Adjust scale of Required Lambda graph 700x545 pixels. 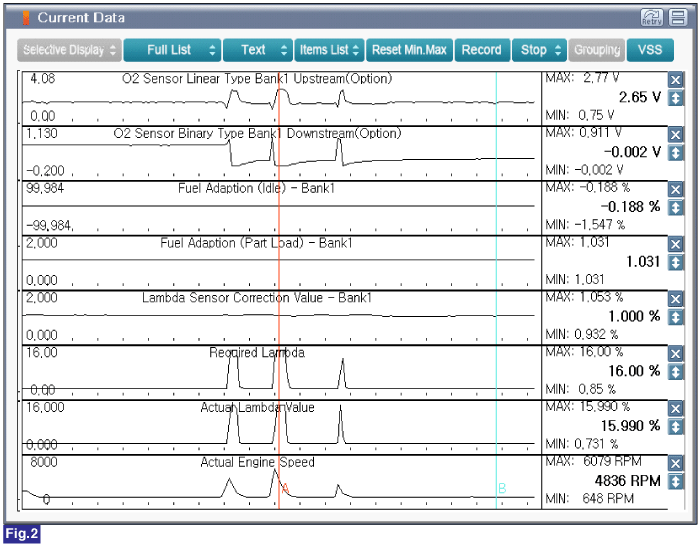coord(675,372)
